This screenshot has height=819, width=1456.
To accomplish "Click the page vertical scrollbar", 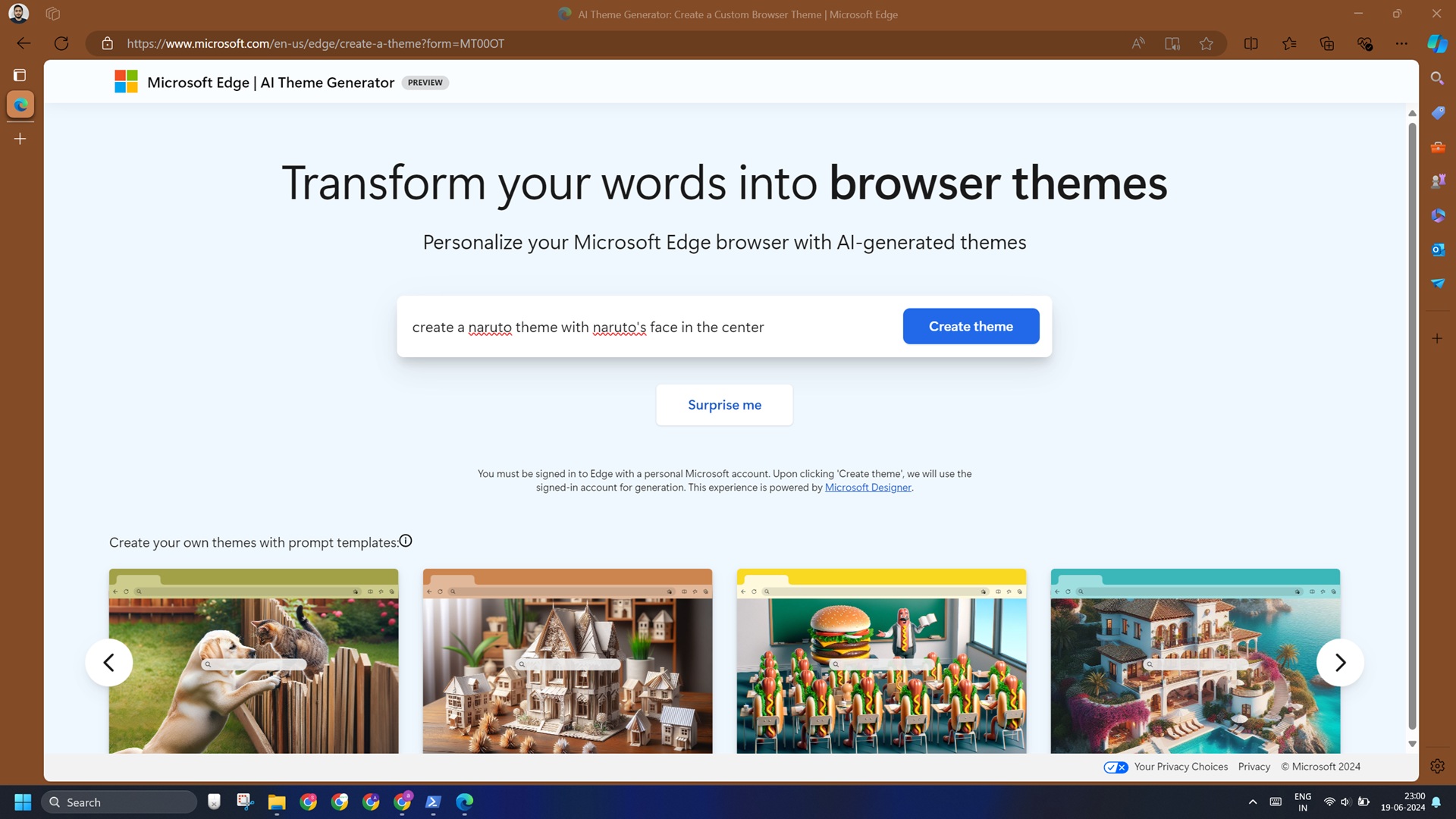I will click(x=1412, y=425).
